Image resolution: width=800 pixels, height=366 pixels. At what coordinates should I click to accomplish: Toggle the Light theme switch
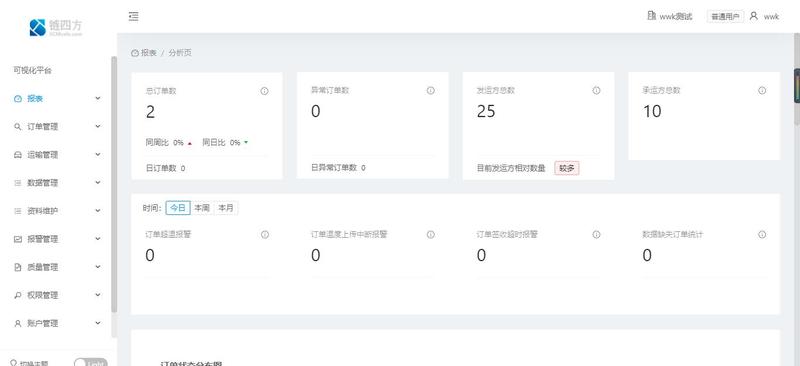(90, 363)
